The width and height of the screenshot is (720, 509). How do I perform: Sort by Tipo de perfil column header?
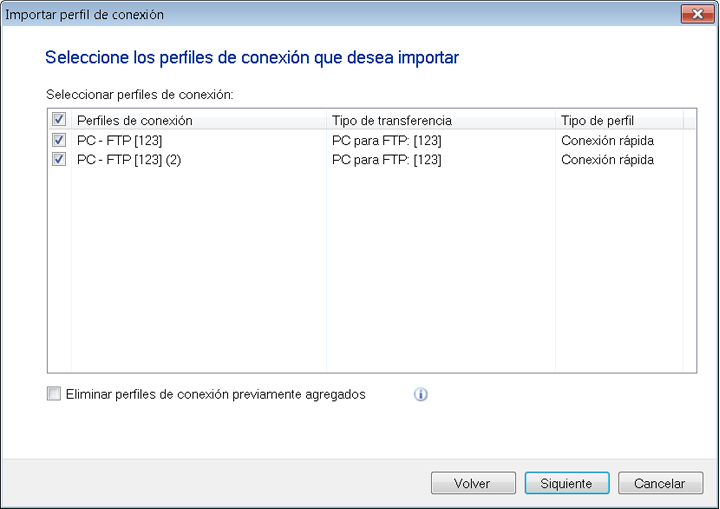pyautogui.click(x=618, y=120)
